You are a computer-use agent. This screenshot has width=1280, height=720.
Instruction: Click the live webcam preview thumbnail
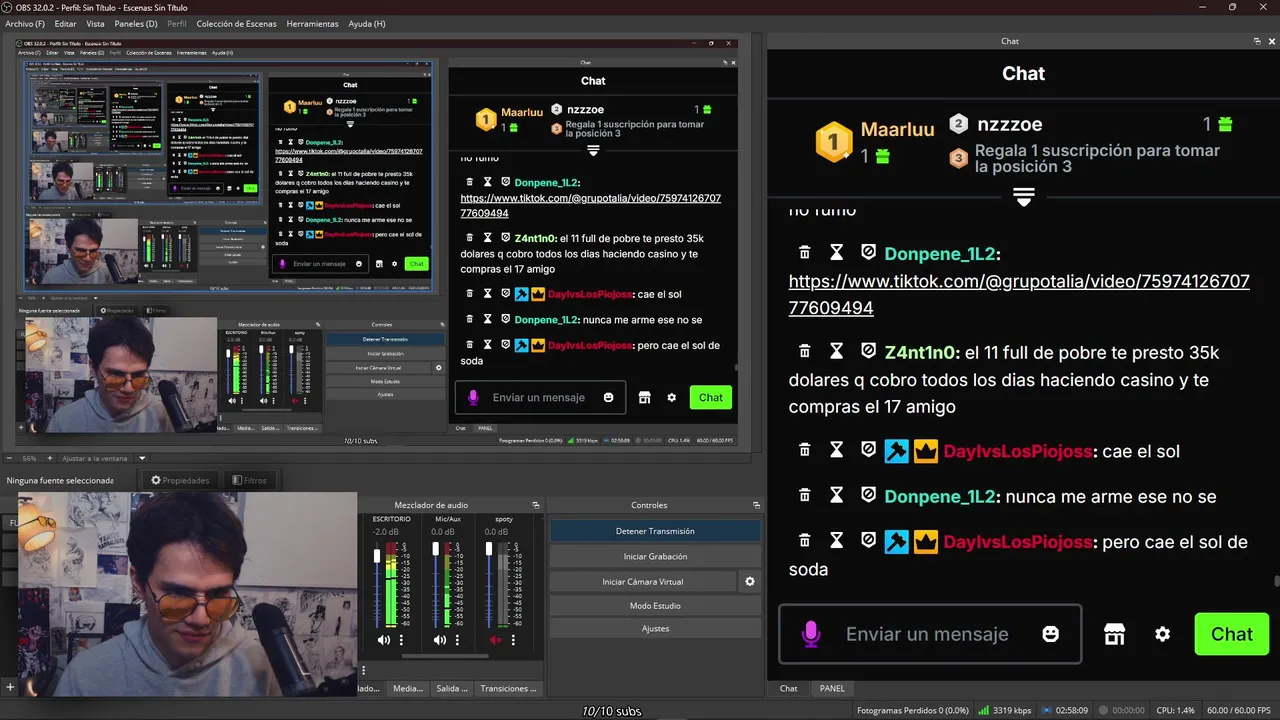pos(187,594)
